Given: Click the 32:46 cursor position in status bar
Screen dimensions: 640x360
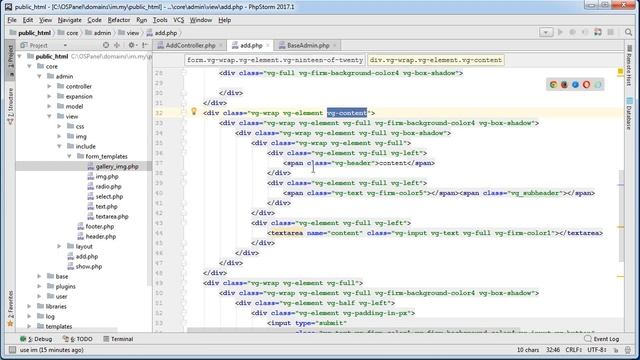Looking at the screenshot, I should [x=553, y=350].
